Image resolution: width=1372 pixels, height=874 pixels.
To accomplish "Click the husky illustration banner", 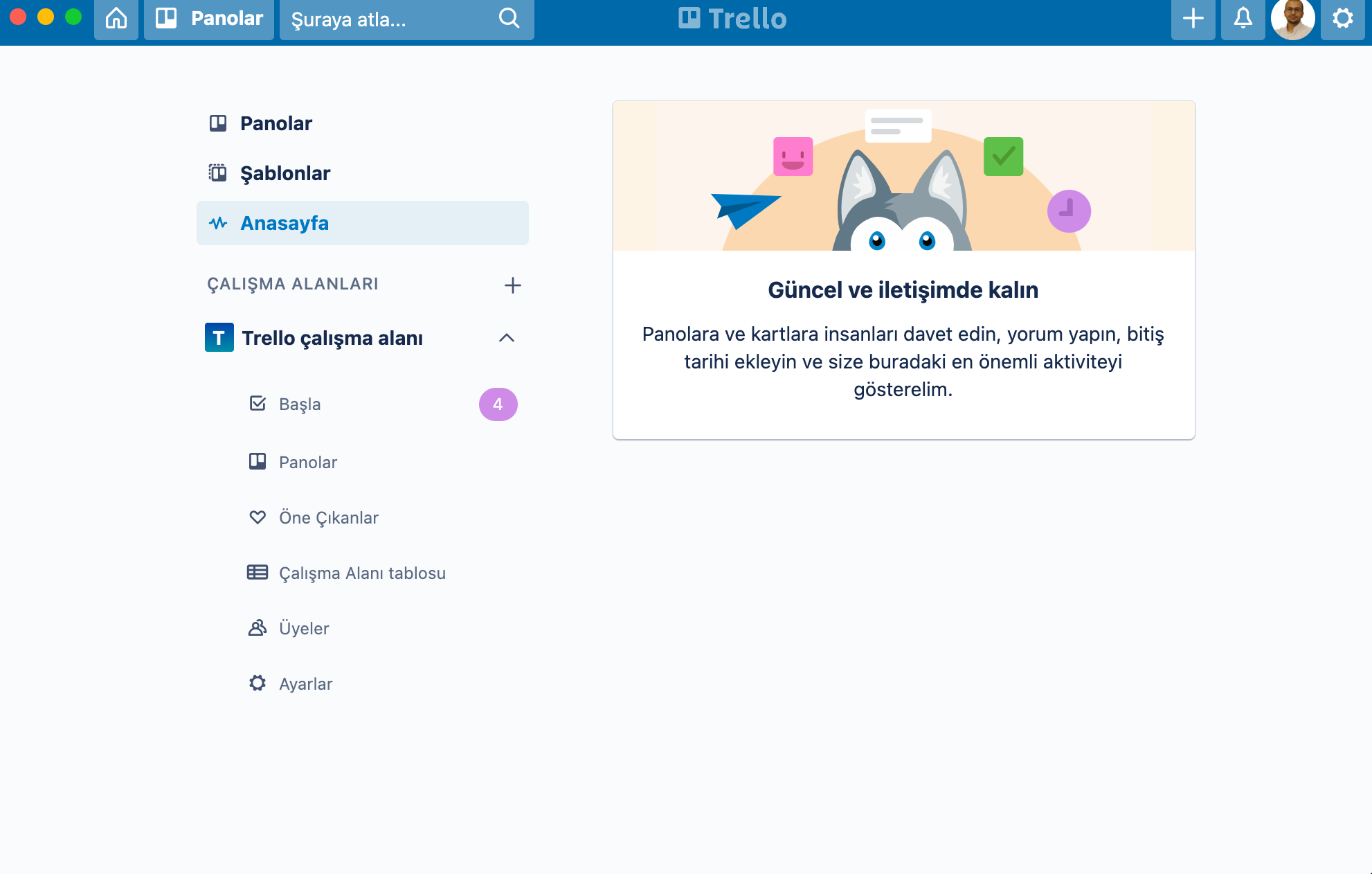I will 904,176.
